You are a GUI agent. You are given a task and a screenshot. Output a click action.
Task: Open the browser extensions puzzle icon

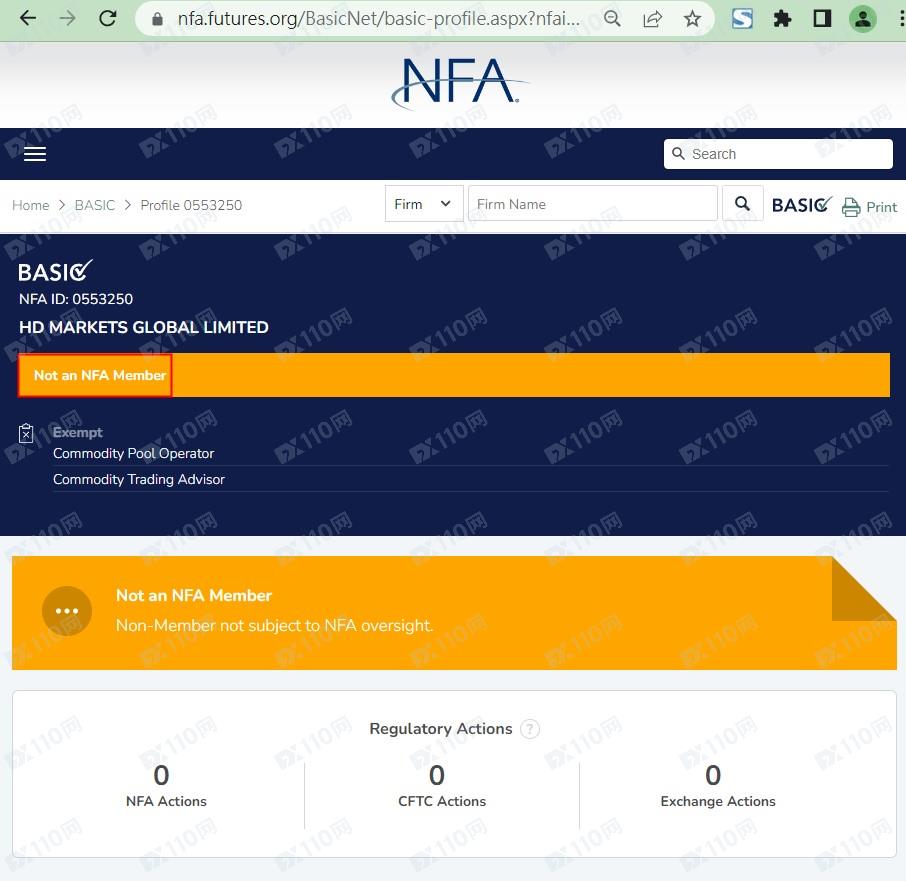point(782,18)
